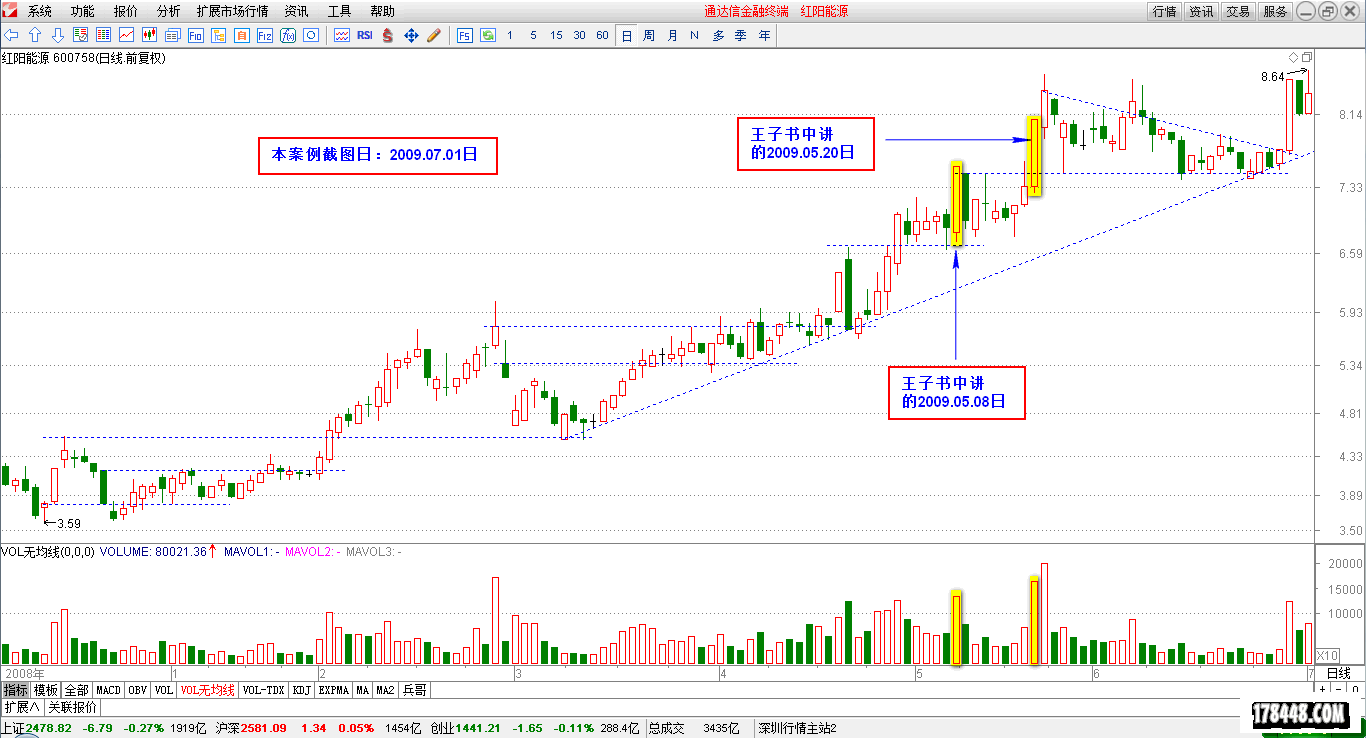Viewport: 1366px width, 738px height.
Task: Open the intraday trend line chart icon
Action: pos(126,35)
